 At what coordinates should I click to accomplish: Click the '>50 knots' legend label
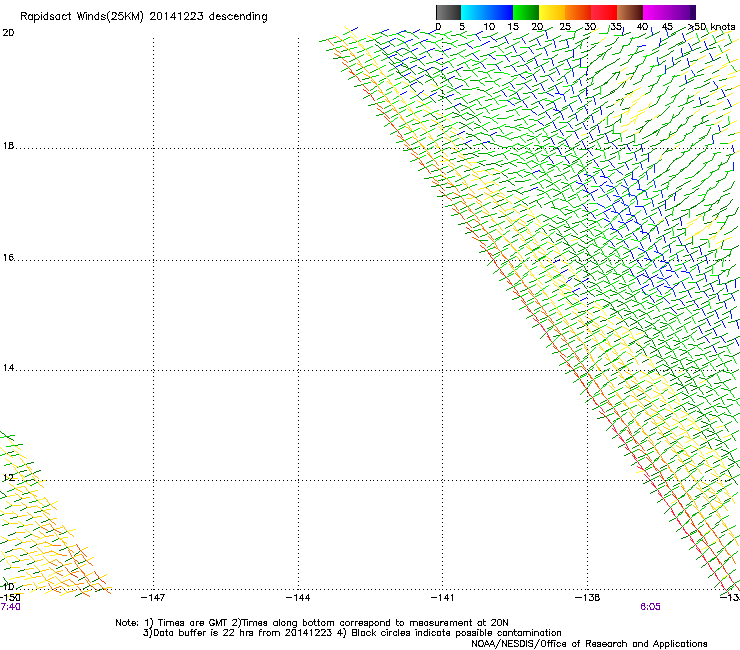coord(712,27)
